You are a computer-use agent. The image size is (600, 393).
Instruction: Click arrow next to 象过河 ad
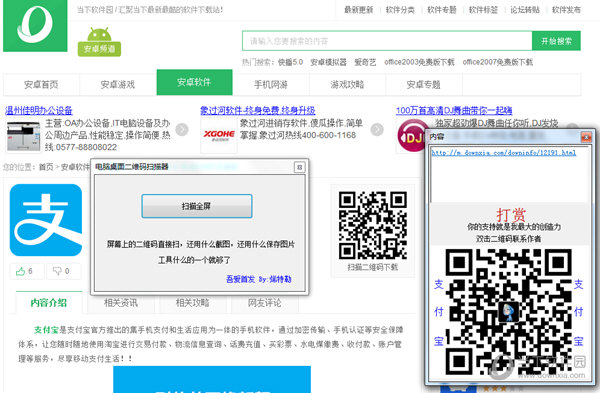[x=377, y=130]
